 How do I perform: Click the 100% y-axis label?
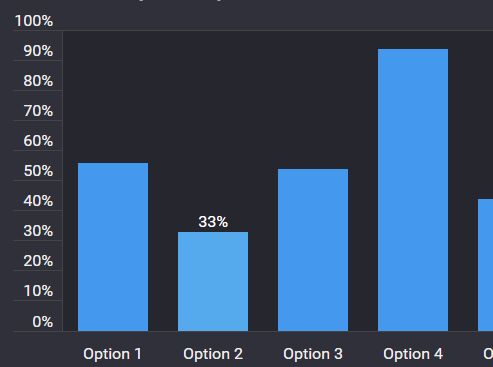click(x=34, y=21)
